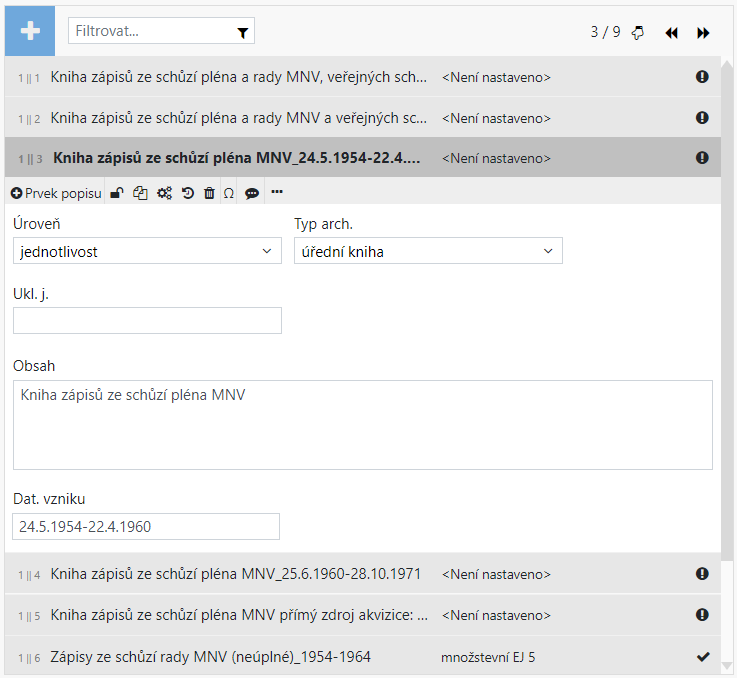Click the history revert icon
The width and height of the screenshot is (737, 678).
188,193
